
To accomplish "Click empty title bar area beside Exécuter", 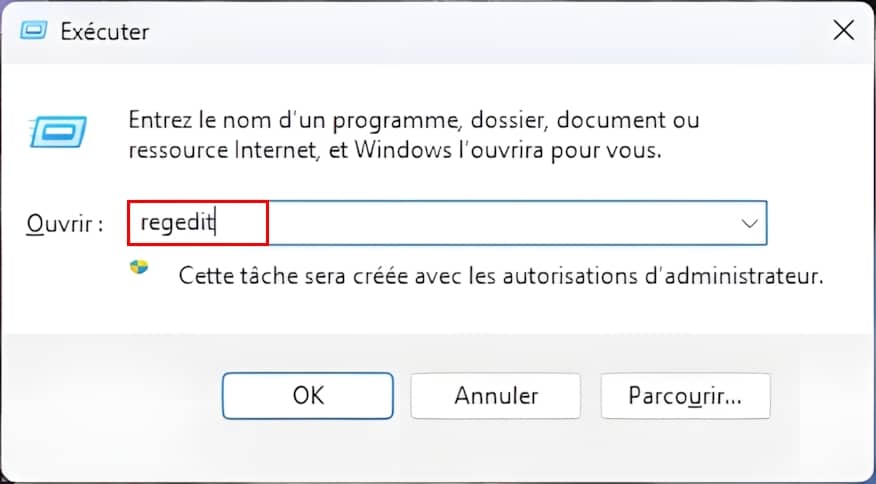I will 450,31.
